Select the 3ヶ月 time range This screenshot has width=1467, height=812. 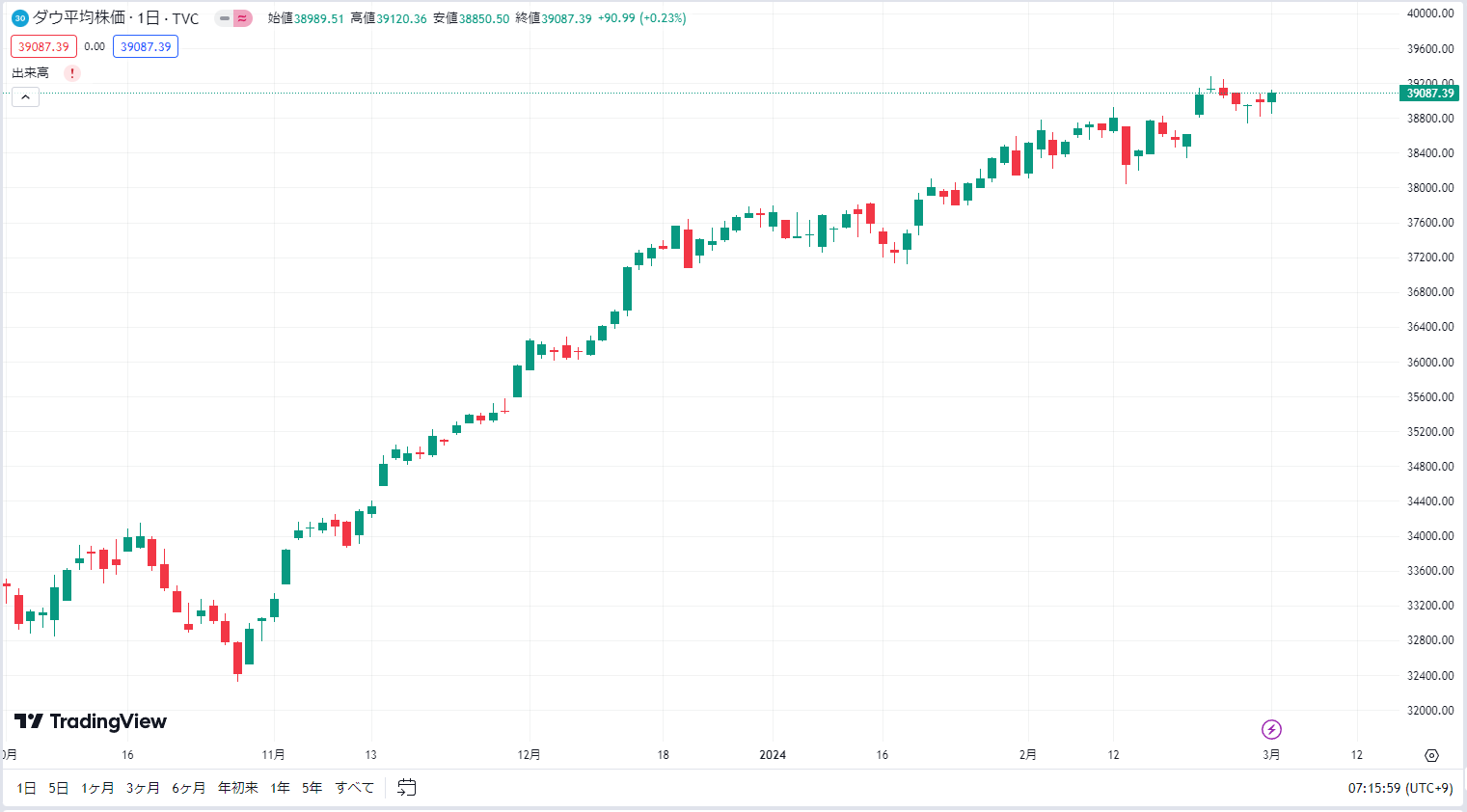coord(143,788)
